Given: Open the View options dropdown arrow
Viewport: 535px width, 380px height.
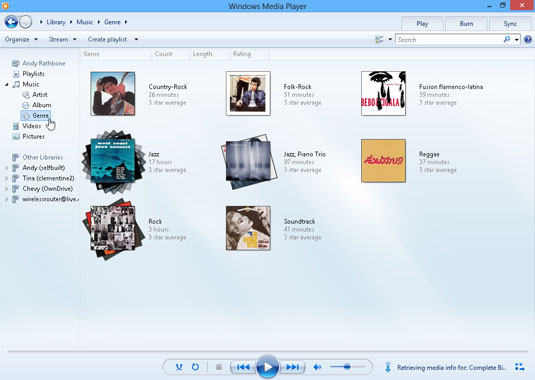Looking at the screenshot, I should click(390, 40).
